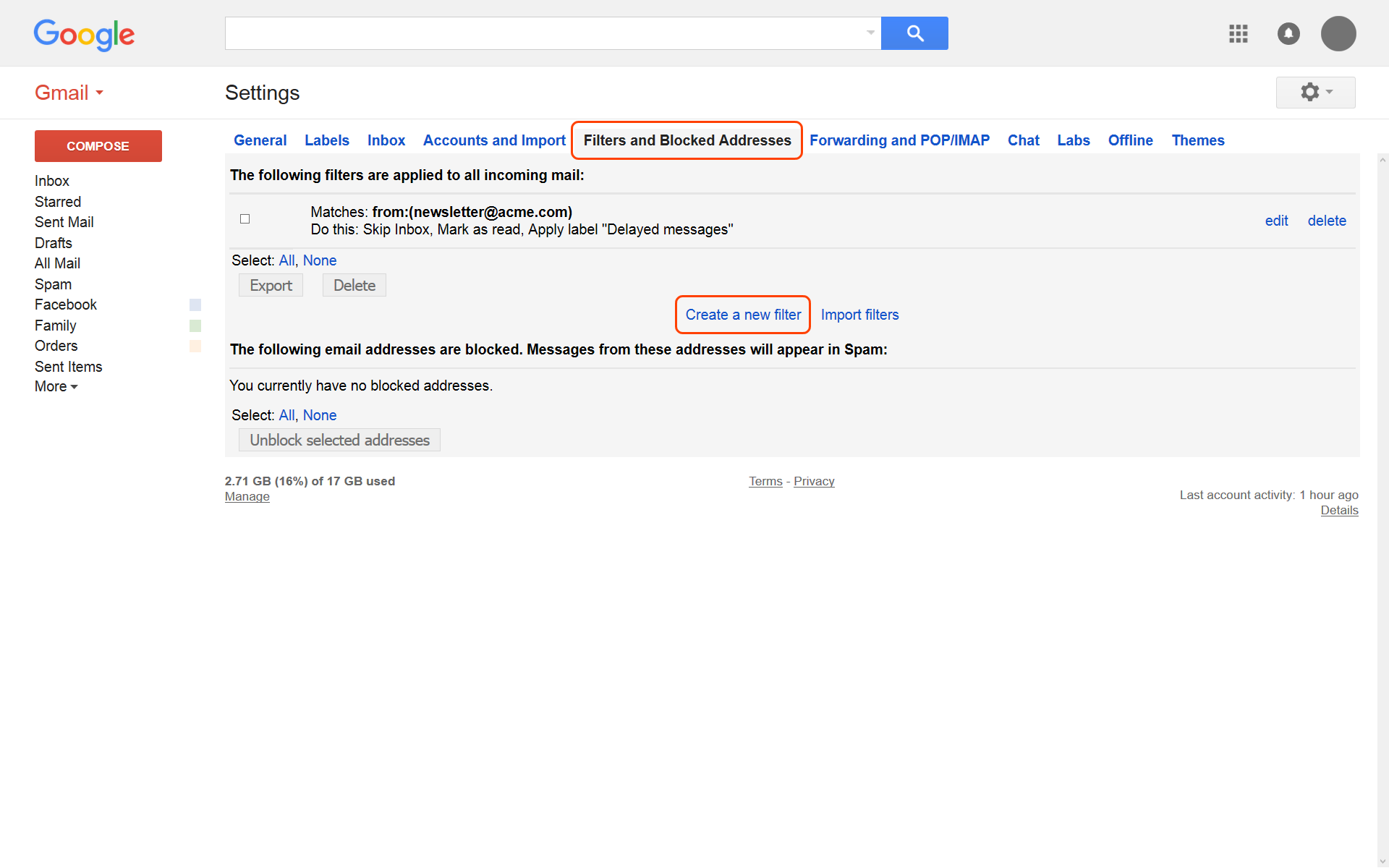The image size is (1389, 868).
Task: Open the Spam folder
Action: [54, 284]
